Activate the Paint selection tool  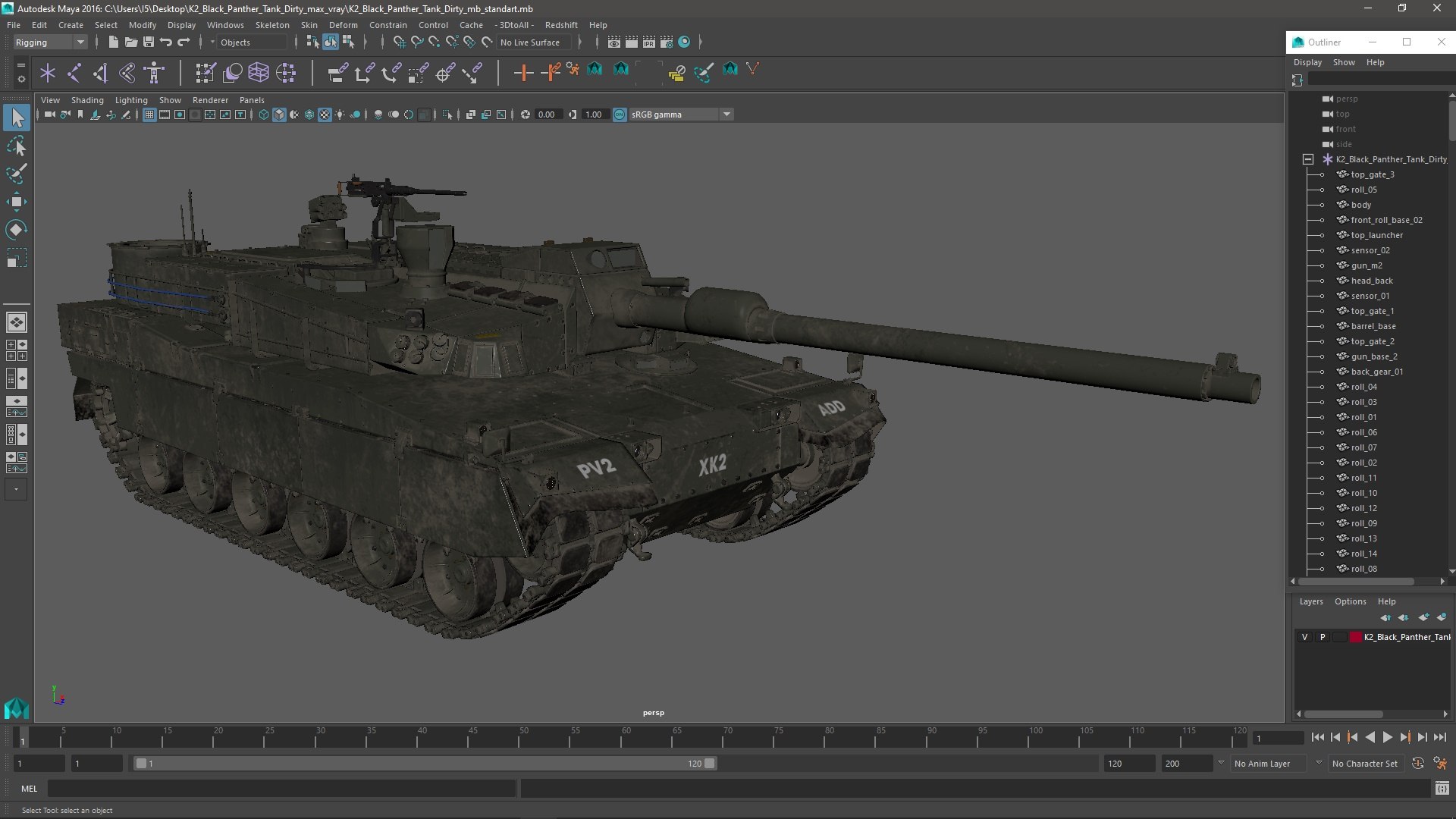[x=17, y=174]
